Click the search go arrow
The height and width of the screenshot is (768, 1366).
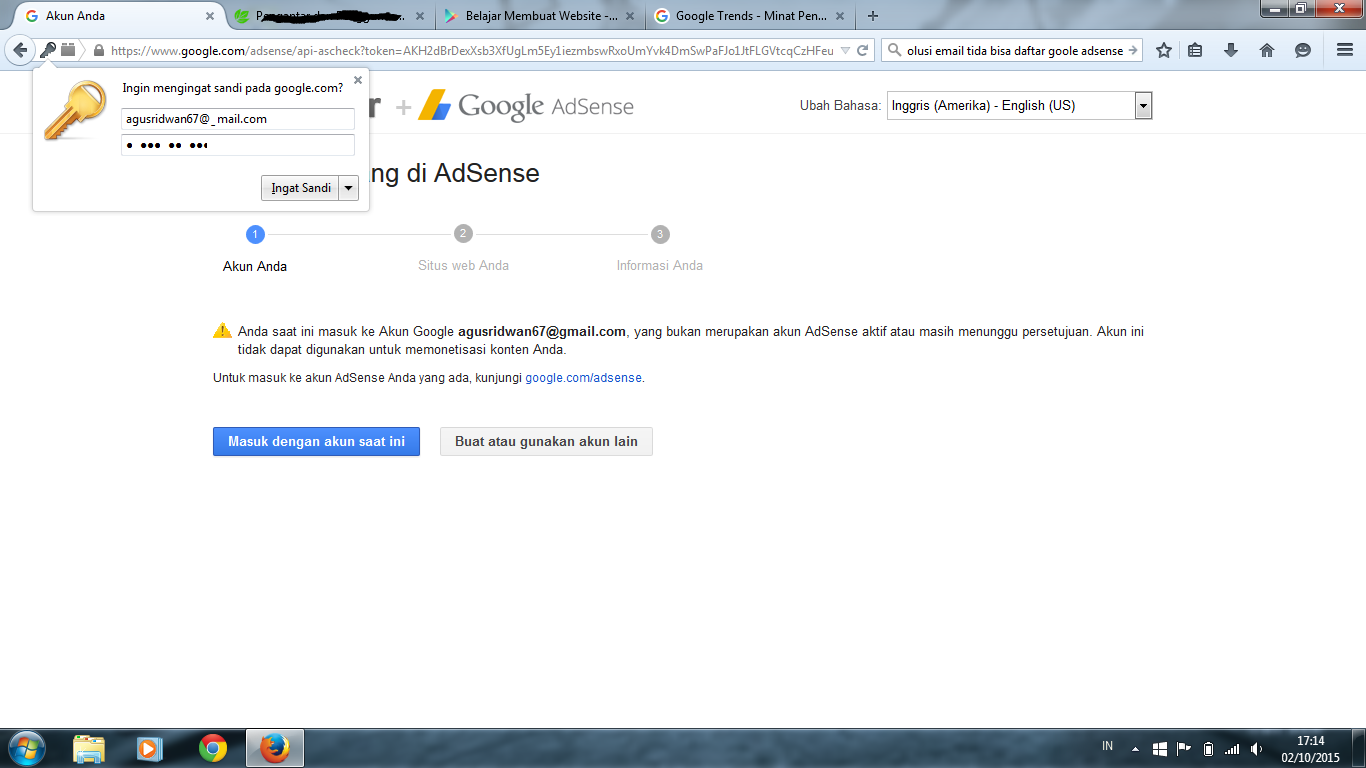coord(1132,50)
